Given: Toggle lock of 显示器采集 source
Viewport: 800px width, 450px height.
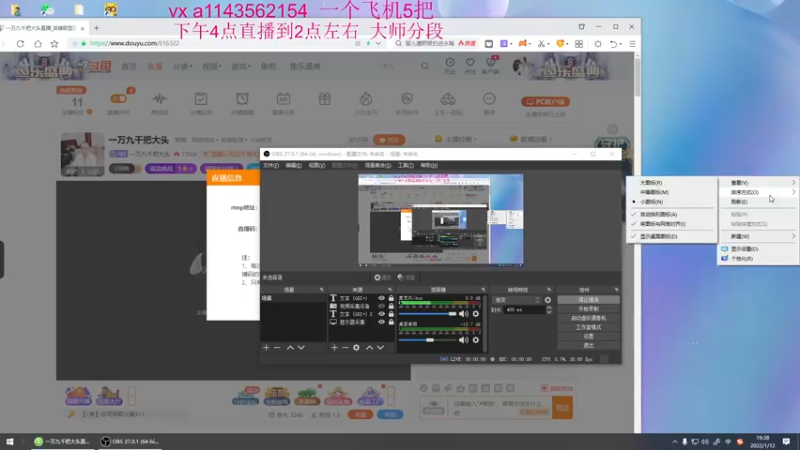Looking at the screenshot, I should 391,322.
